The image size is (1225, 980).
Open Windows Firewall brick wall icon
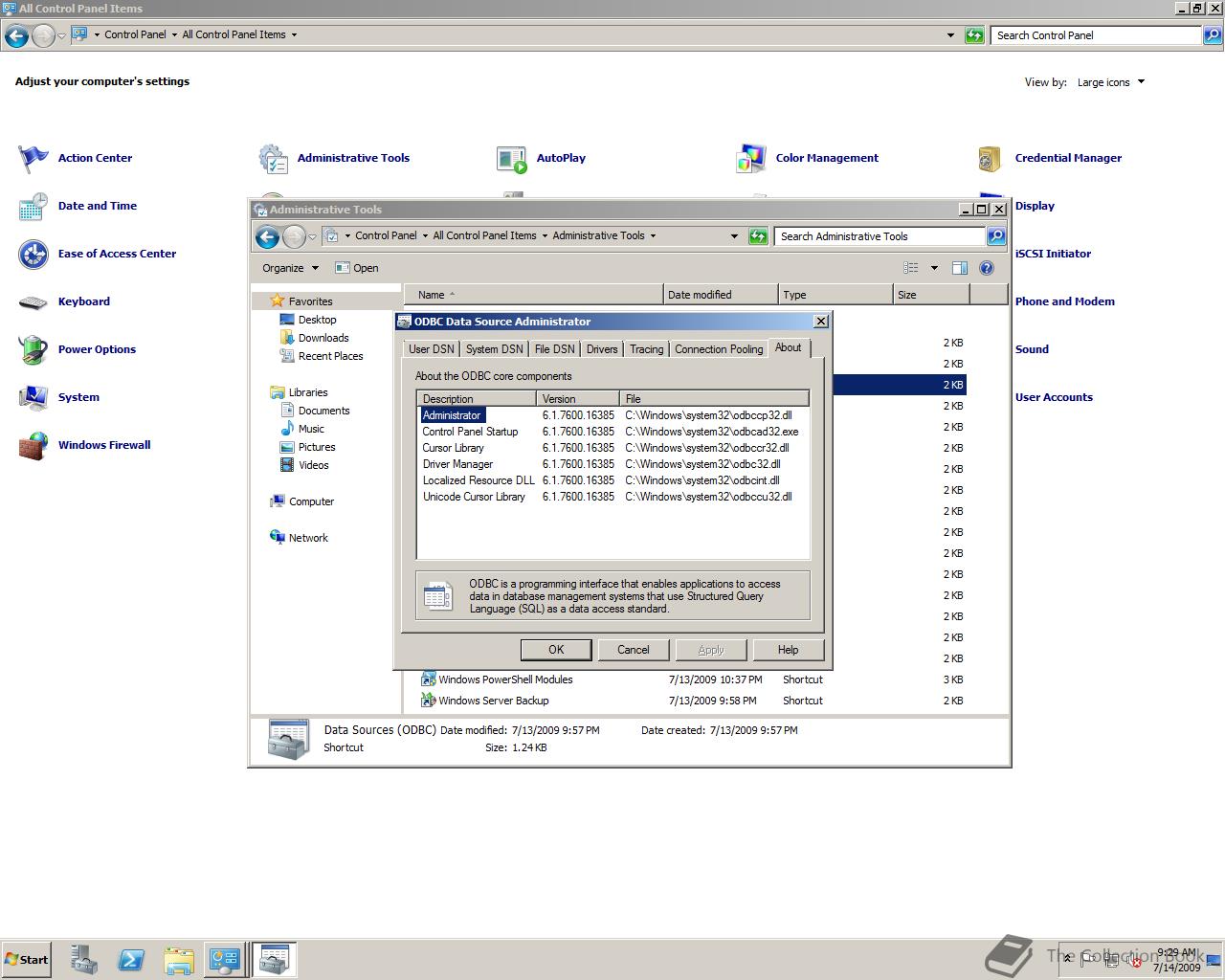pos(33,445)
